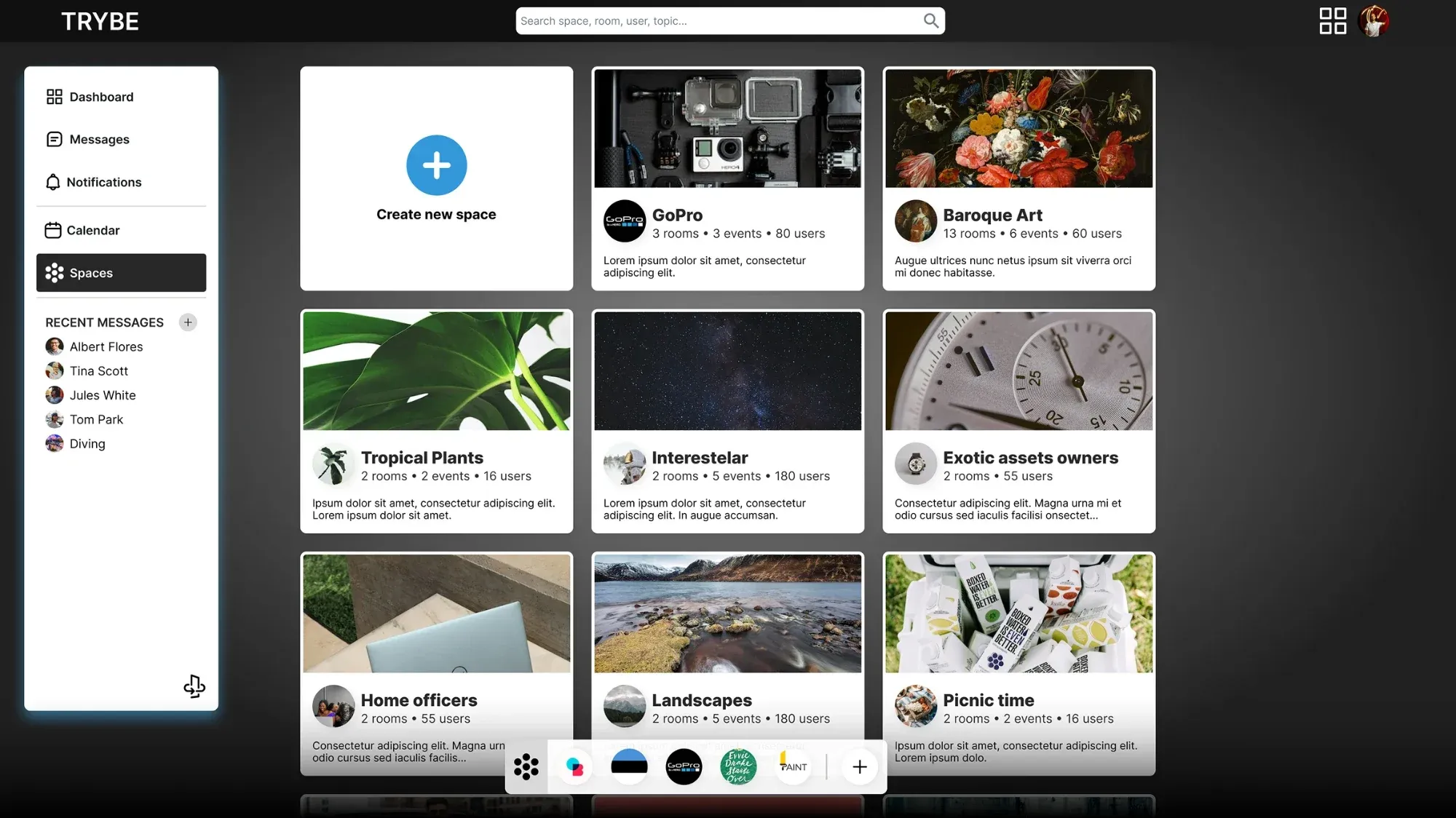
Task: Select the Spaces sidebar item
Action: [121, 273]
